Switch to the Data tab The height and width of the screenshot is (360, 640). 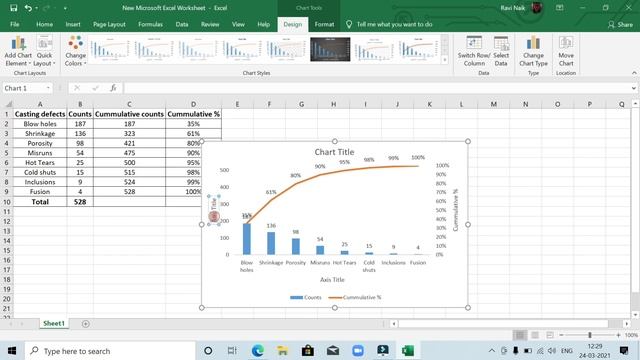coord(182,24)
